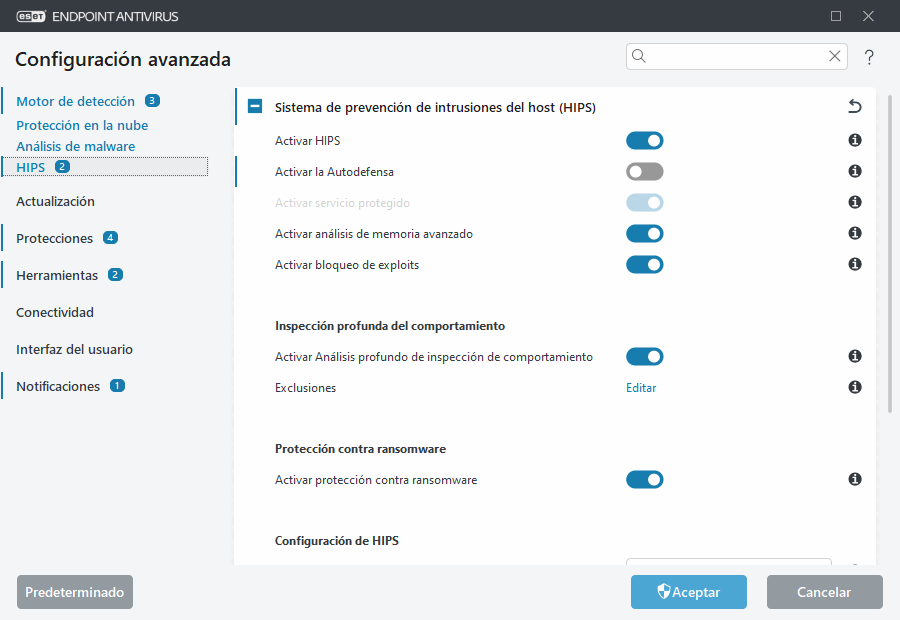
Task: Click the ESET logo in title bar
Action: [31, 16]
